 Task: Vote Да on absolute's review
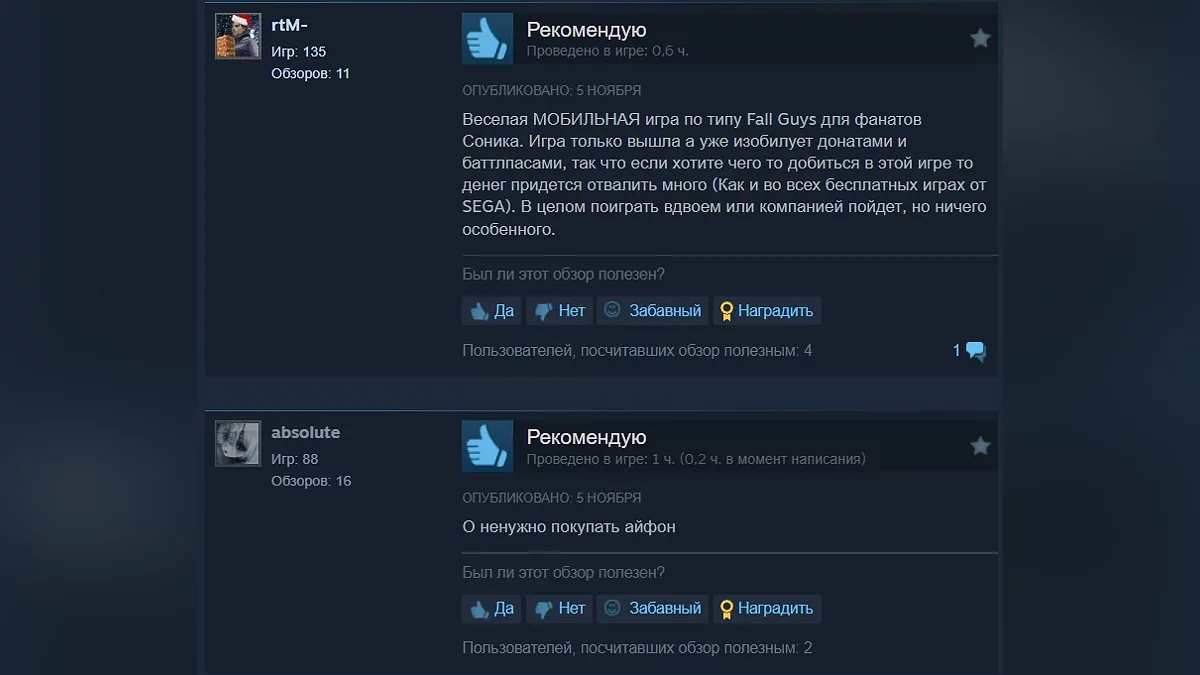pos(492,608)
